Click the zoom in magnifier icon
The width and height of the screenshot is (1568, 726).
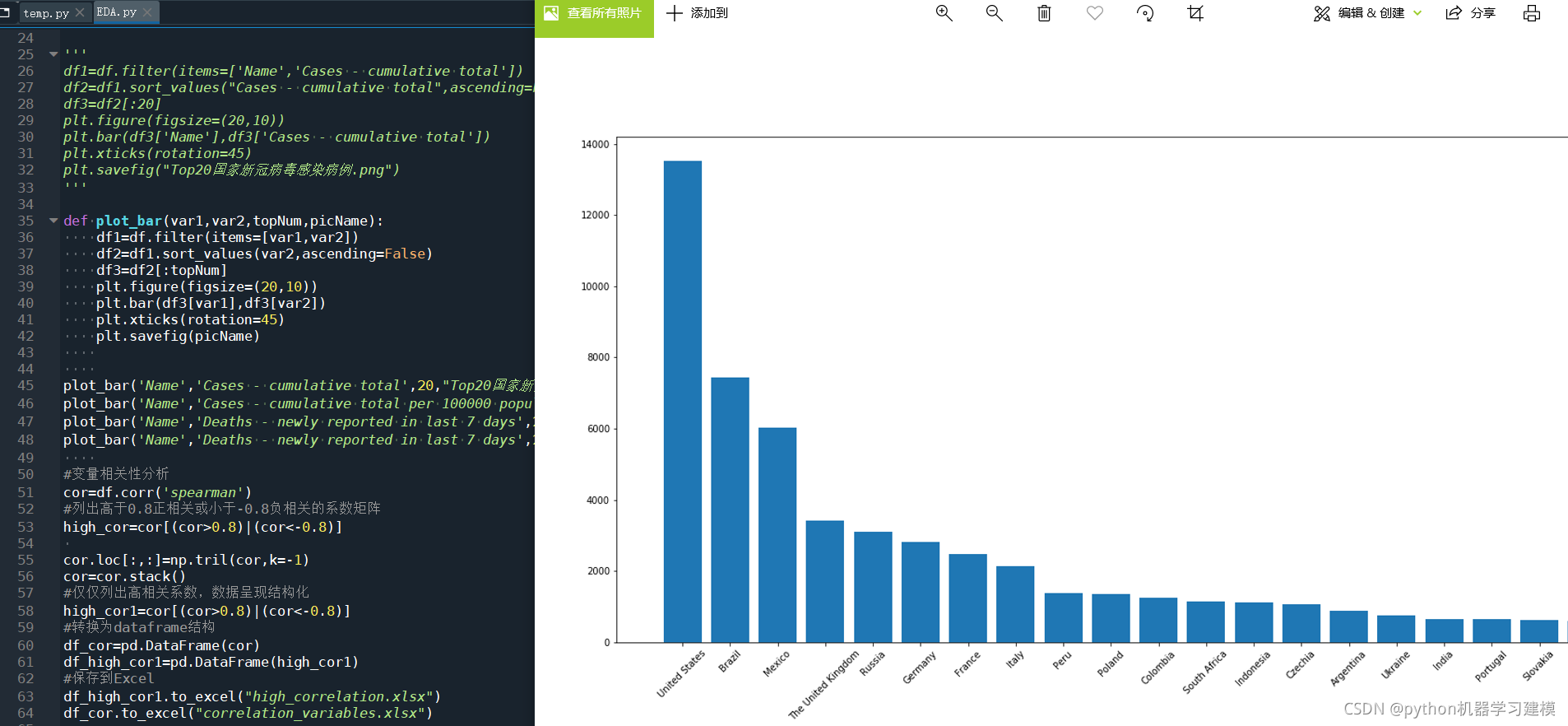[944, 13]
